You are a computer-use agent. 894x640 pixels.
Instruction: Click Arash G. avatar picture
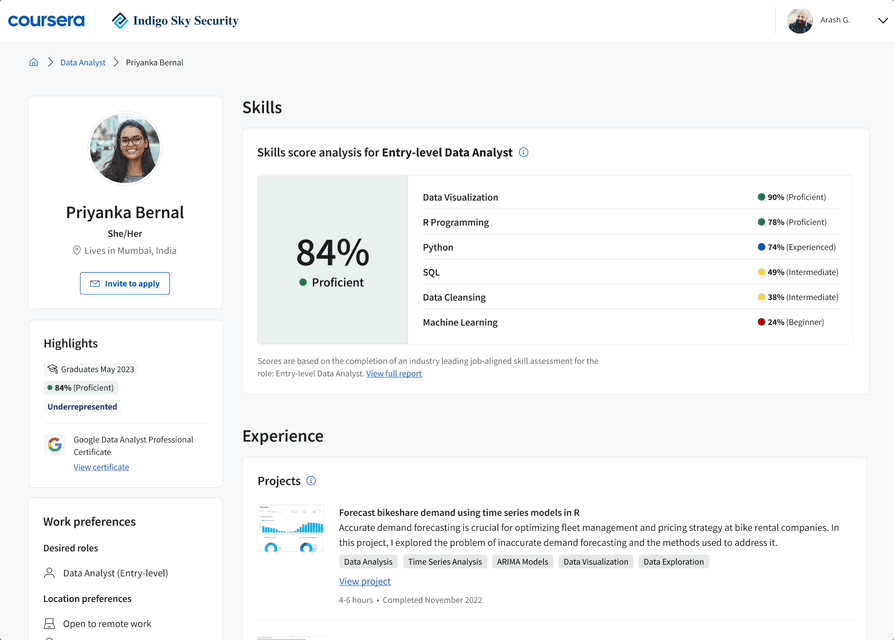[799, 21]
